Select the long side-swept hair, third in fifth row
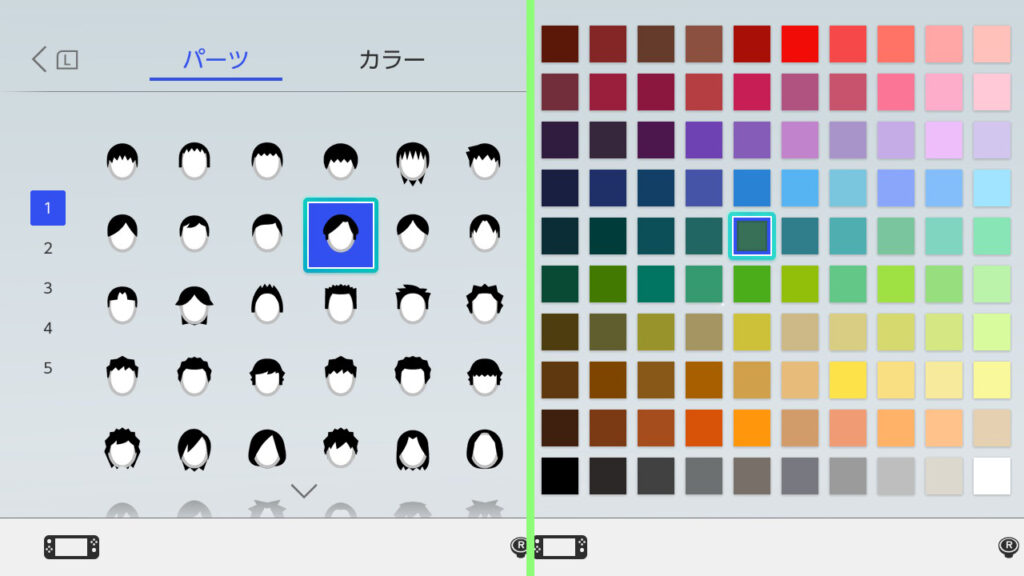The width and height of the screenshot is (1024, 576). [267, 449]
